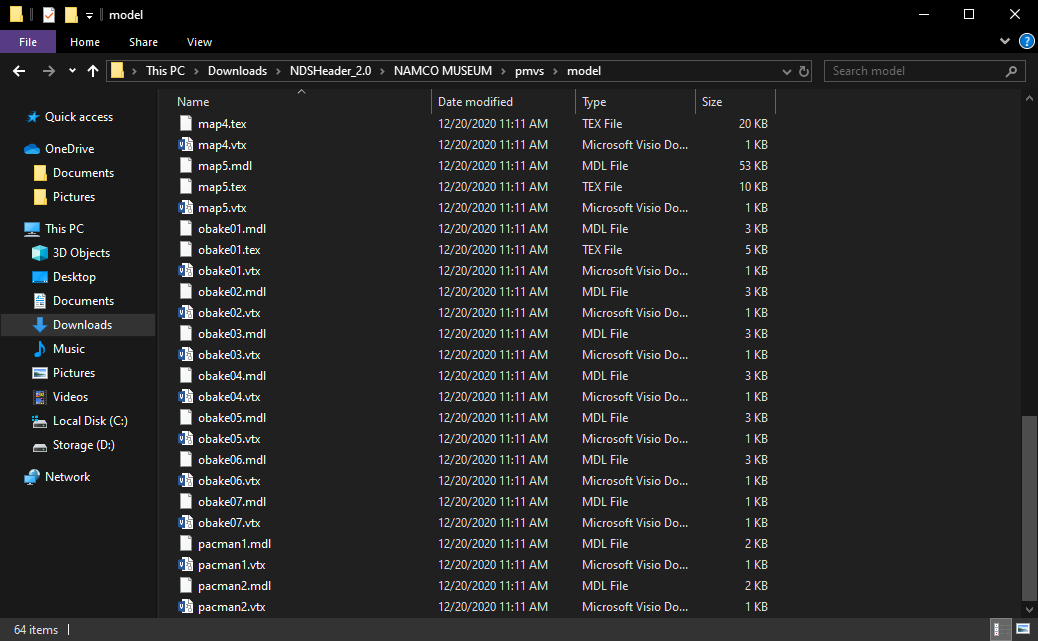
Task: Click the Visio icon of obake03.vtx
Action: [186, 354]
